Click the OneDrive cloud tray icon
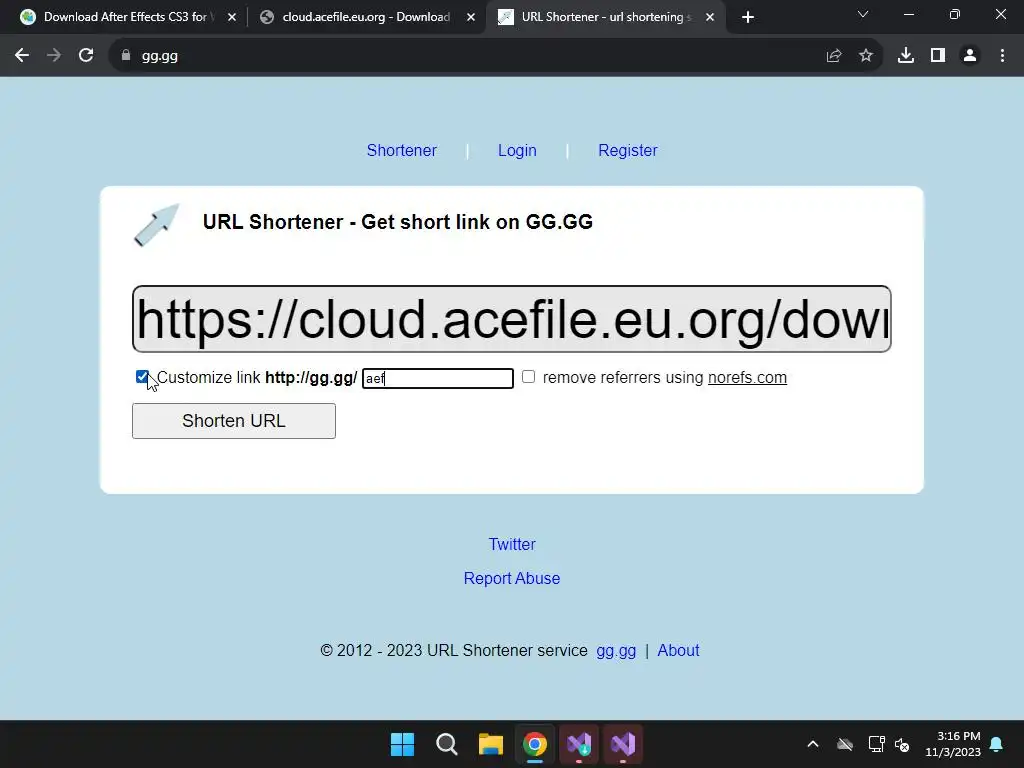This screenshot has width=1024, height=768. click(845, 744)
